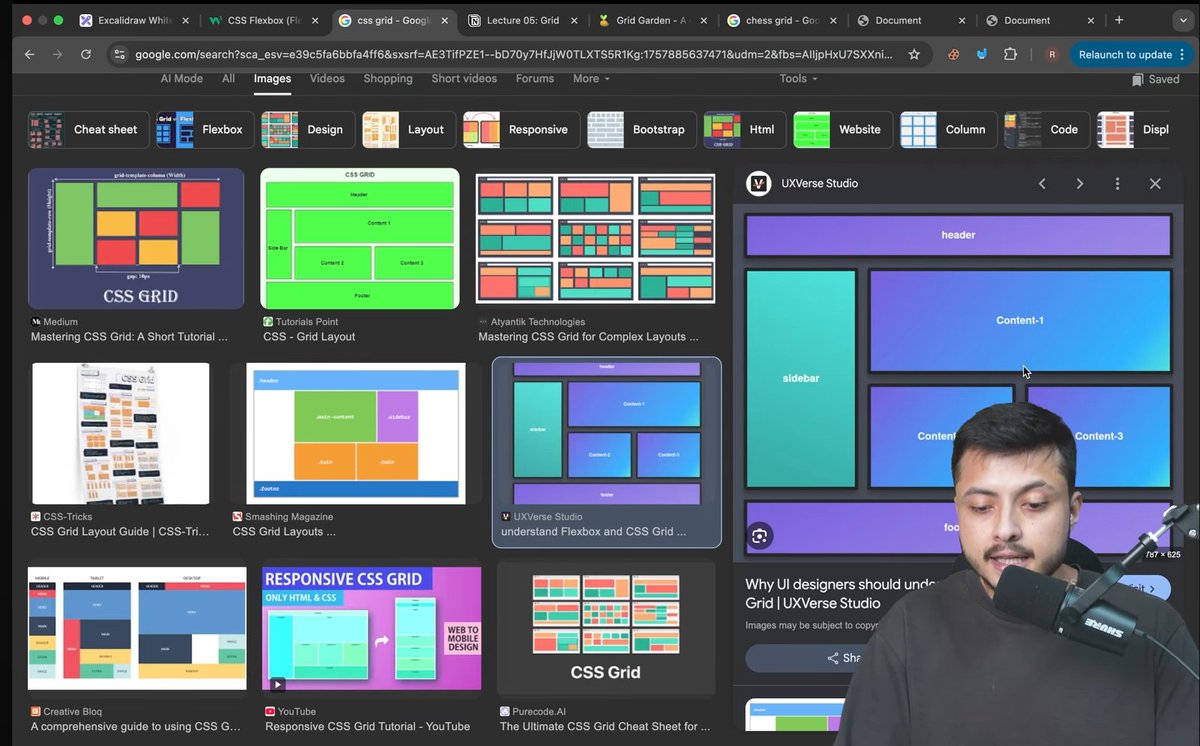Open Saved items in Google Images
1200x746 pixels.
(x=1155, y=79)
